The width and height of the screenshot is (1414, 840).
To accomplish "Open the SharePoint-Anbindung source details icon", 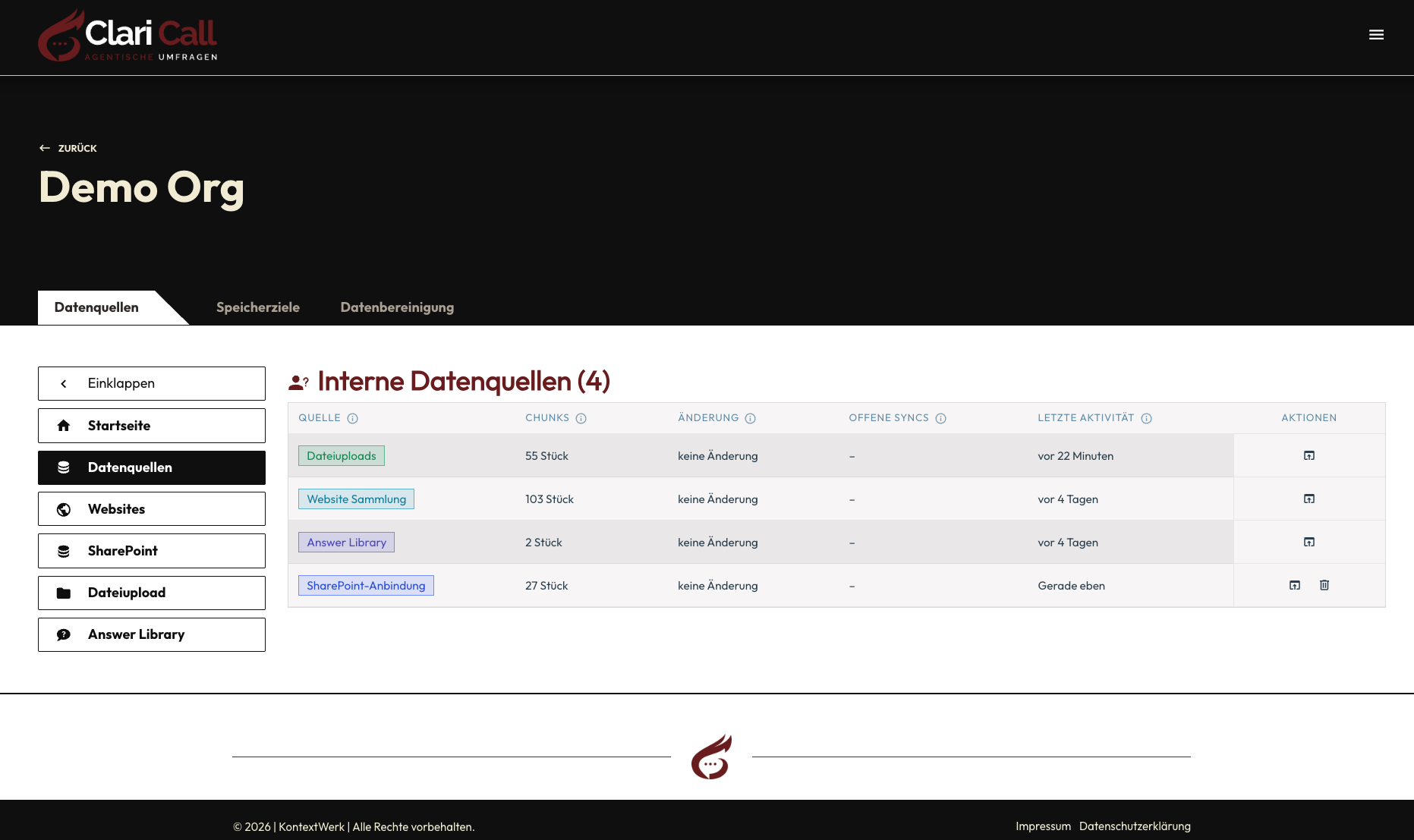I will 1295,585.
